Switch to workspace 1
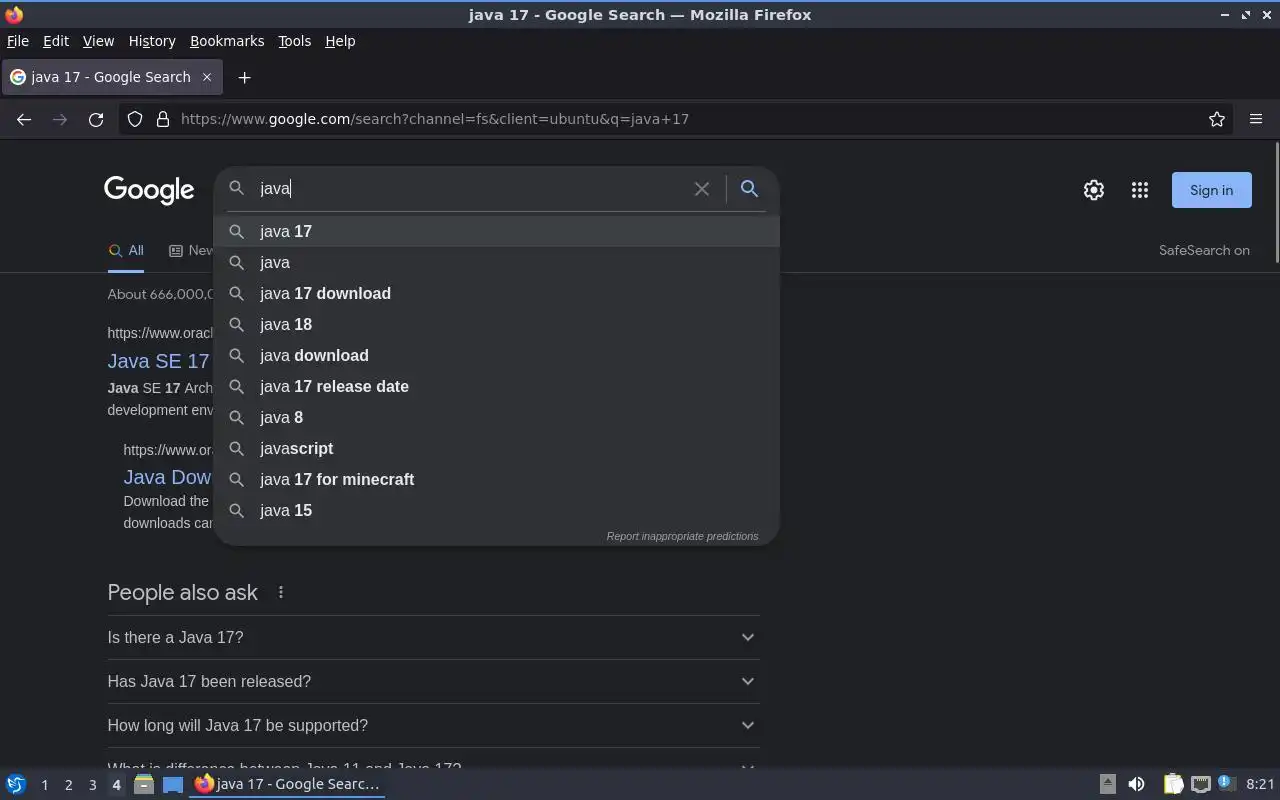The width and height of the screenshot is (1280, 800). (44, 785)
